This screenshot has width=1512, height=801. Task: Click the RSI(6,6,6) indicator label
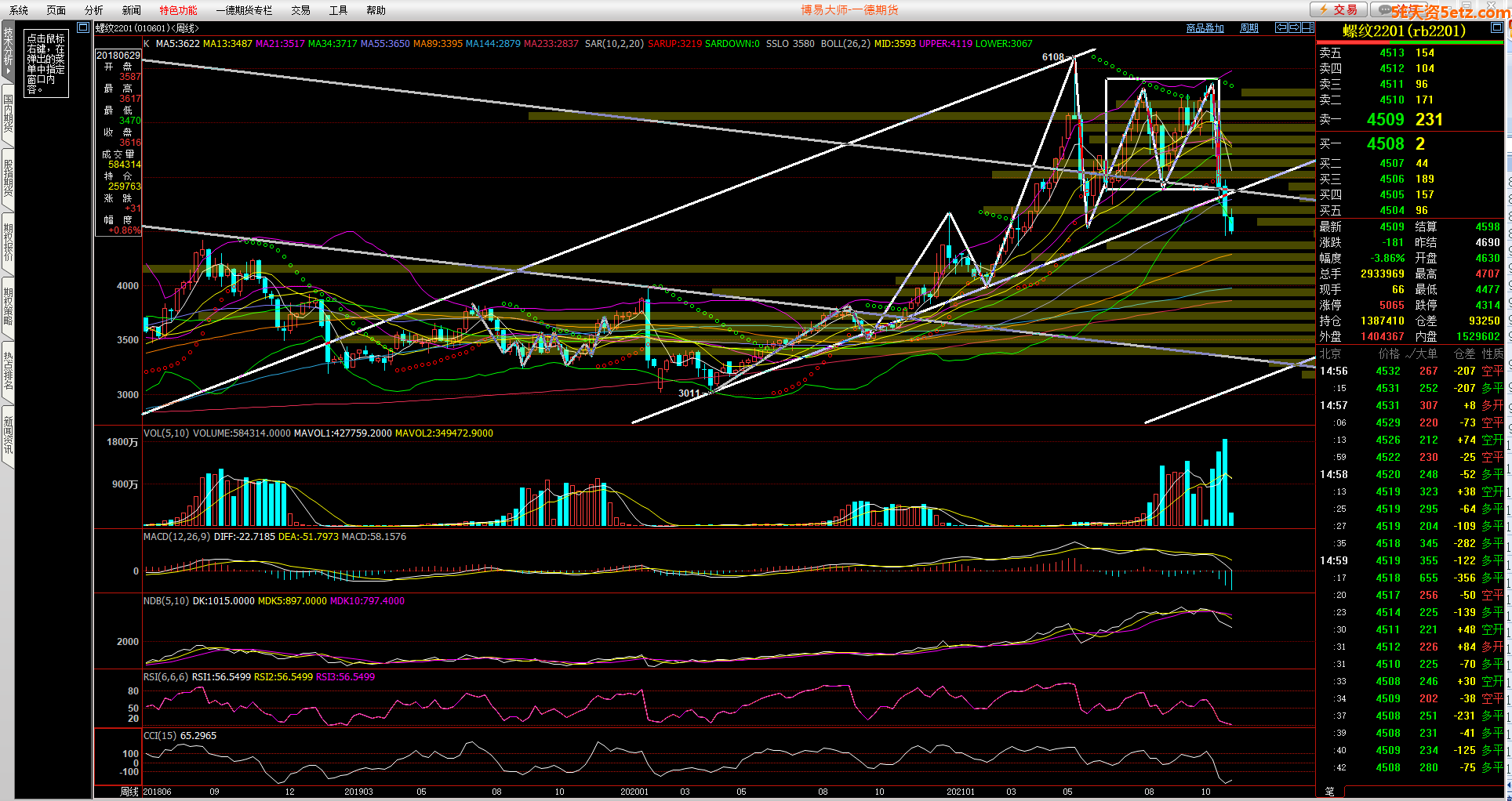click(165, 677)
